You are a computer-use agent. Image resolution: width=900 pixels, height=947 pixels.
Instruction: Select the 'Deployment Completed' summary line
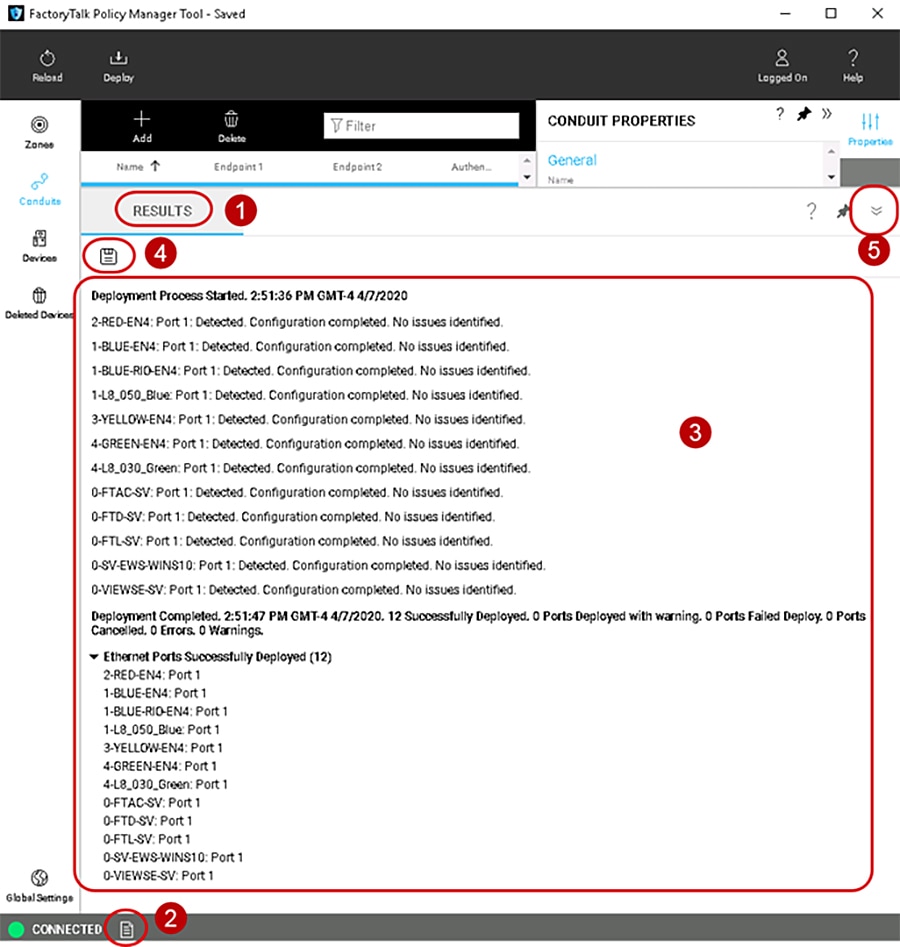(x=478, y=623)
